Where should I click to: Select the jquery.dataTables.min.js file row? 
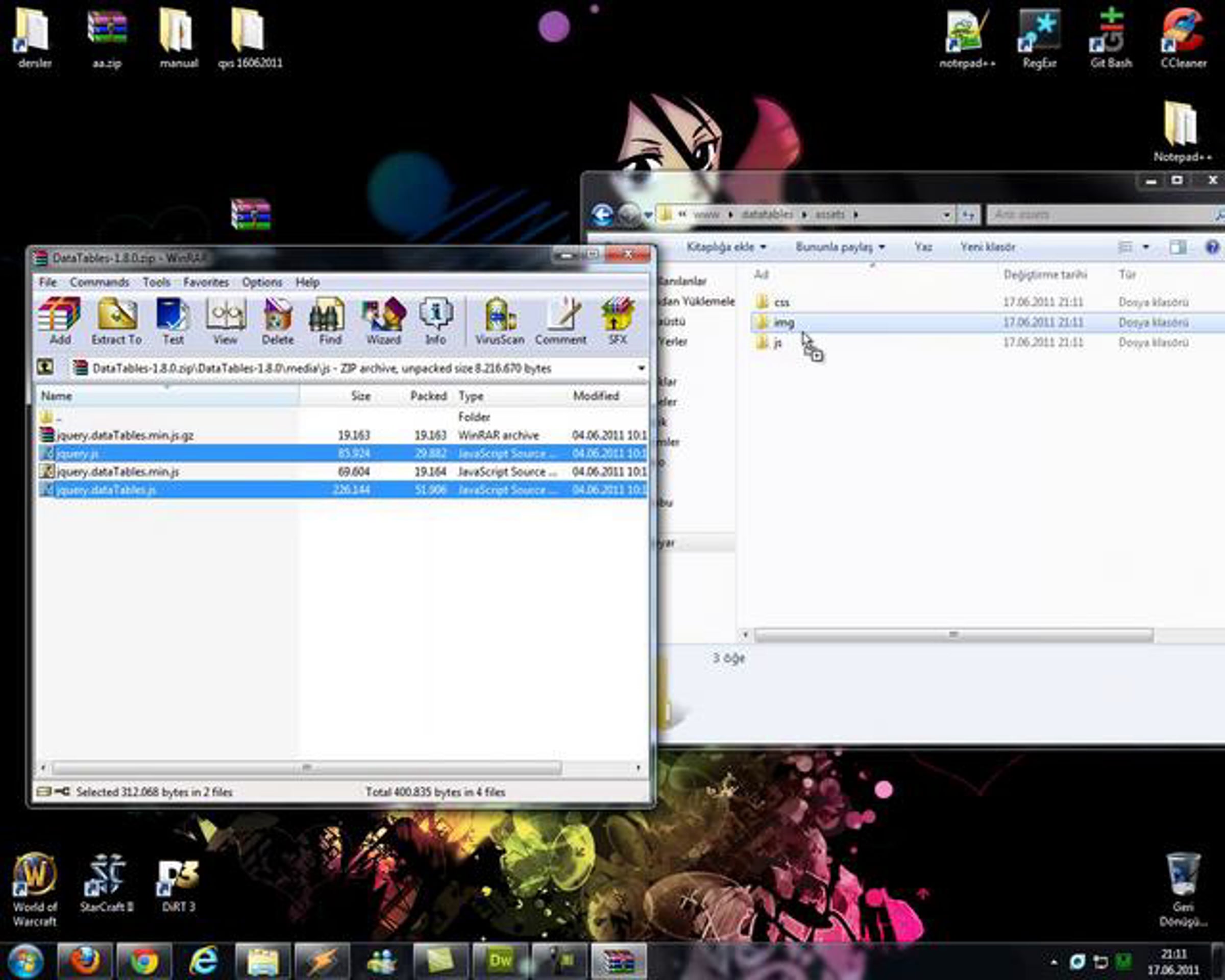point(342,472)
